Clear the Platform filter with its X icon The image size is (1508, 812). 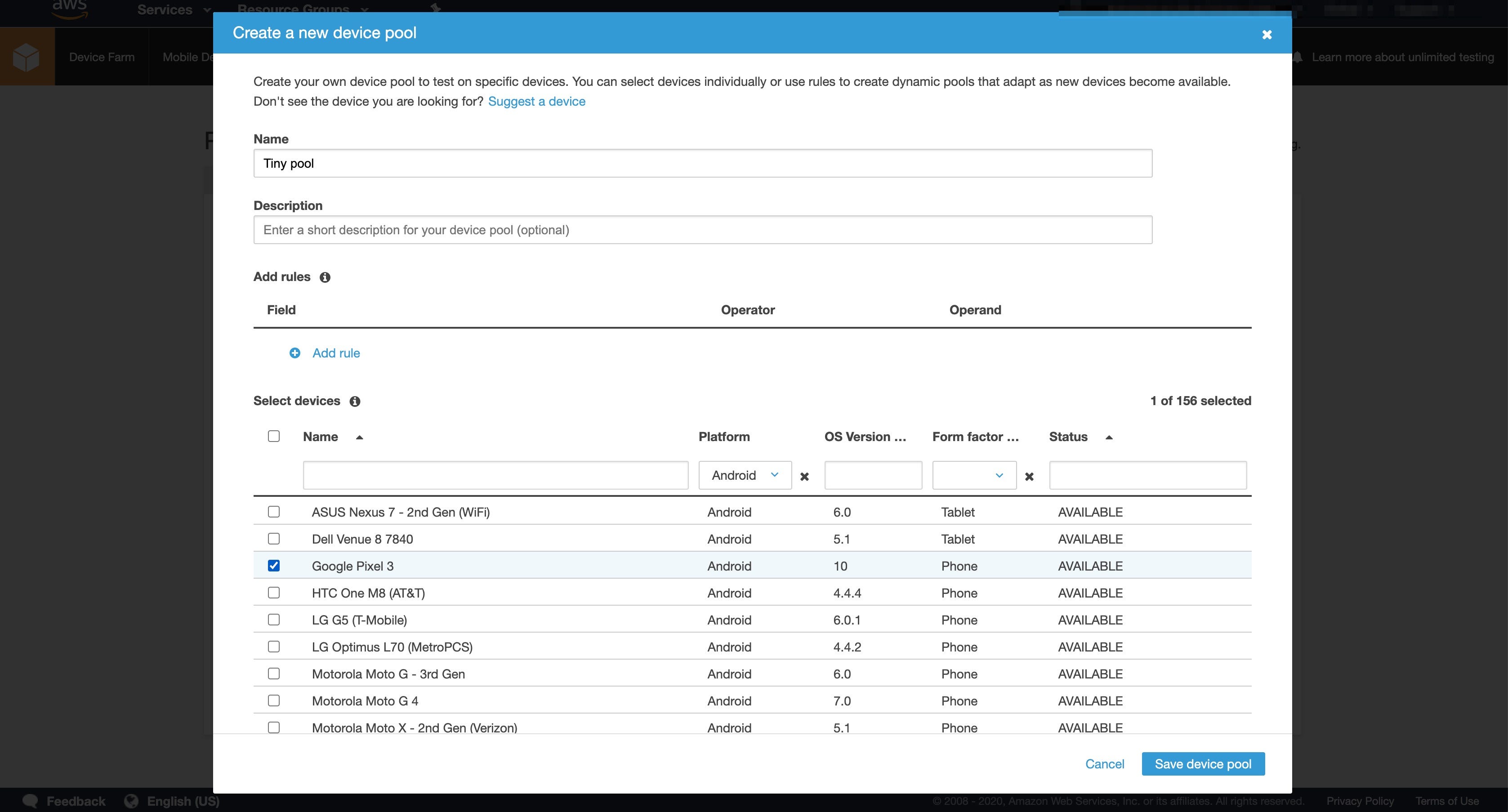click(804, 477)
